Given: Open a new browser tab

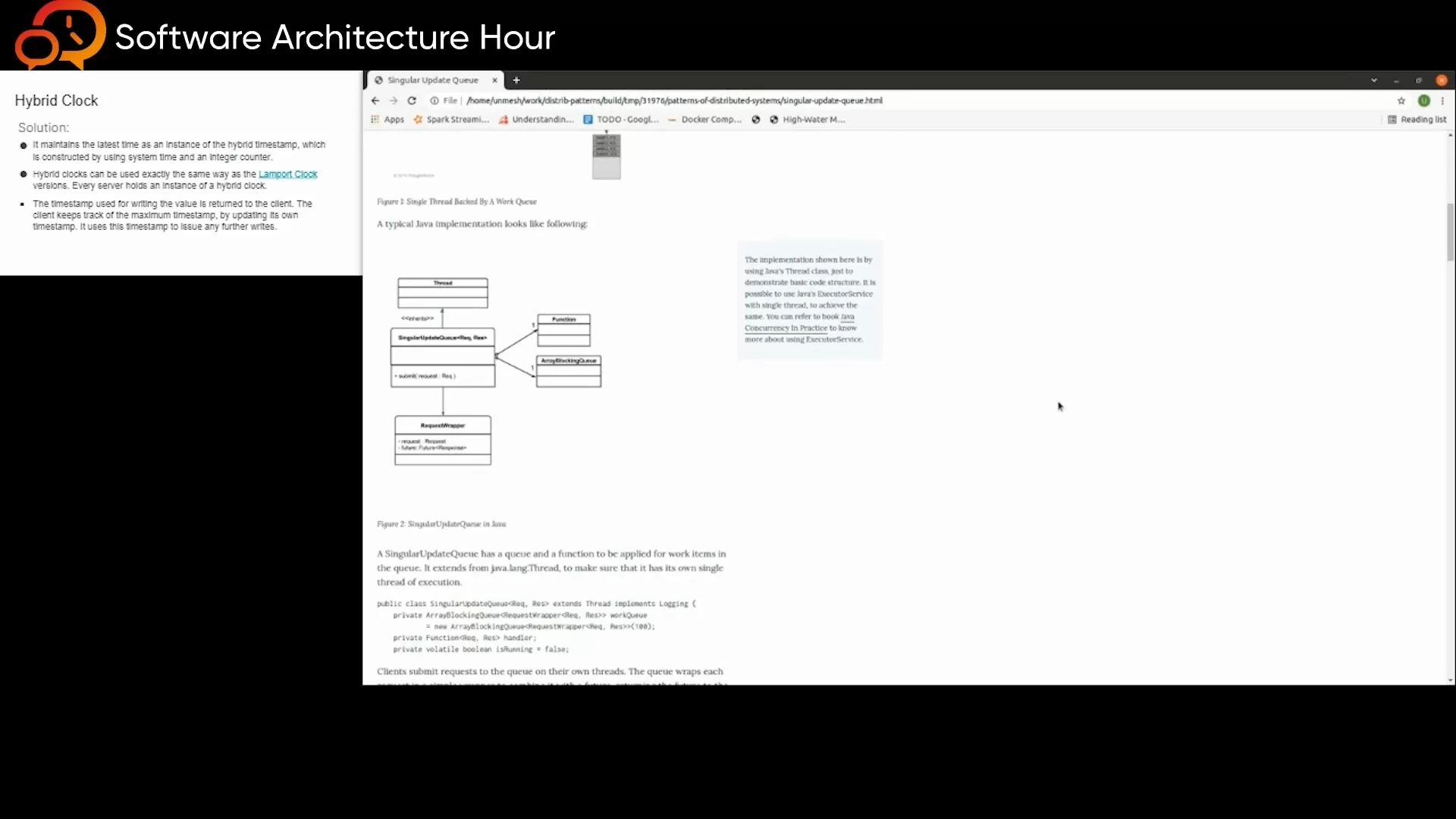Looking at the screenshot, I should [516, 80].
